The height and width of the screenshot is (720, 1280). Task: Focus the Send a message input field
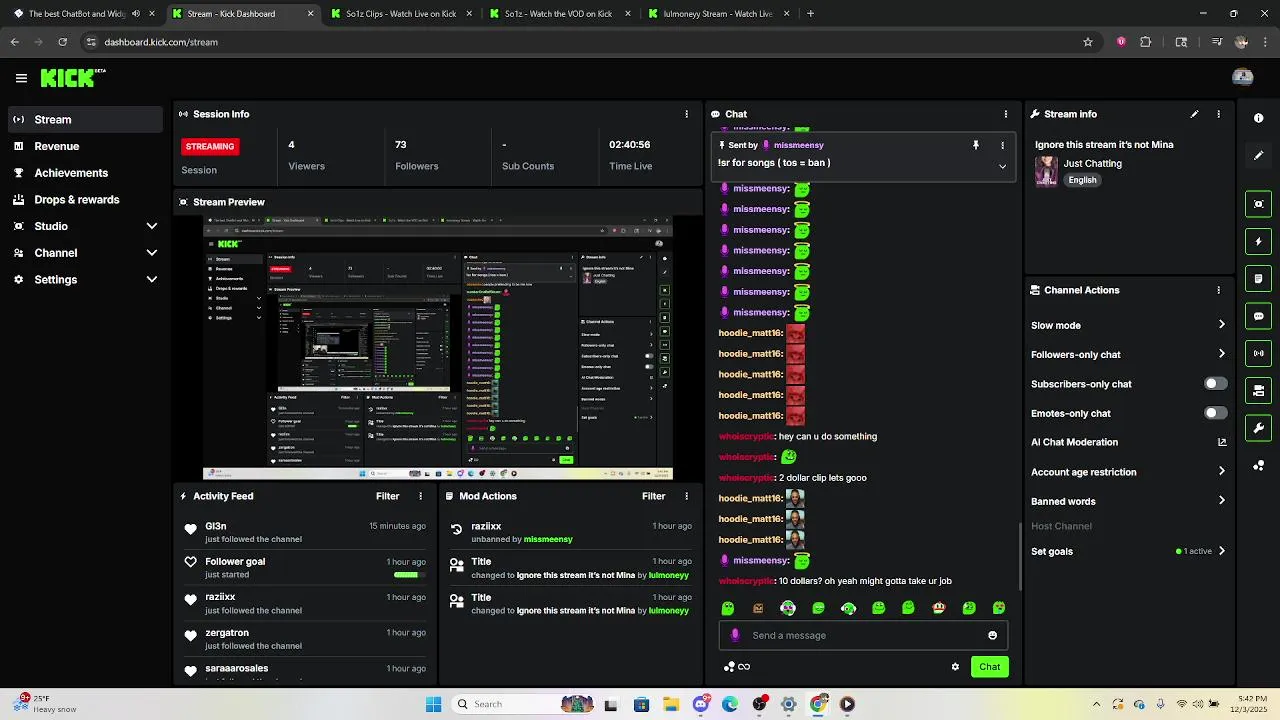(x=863, y=635)
